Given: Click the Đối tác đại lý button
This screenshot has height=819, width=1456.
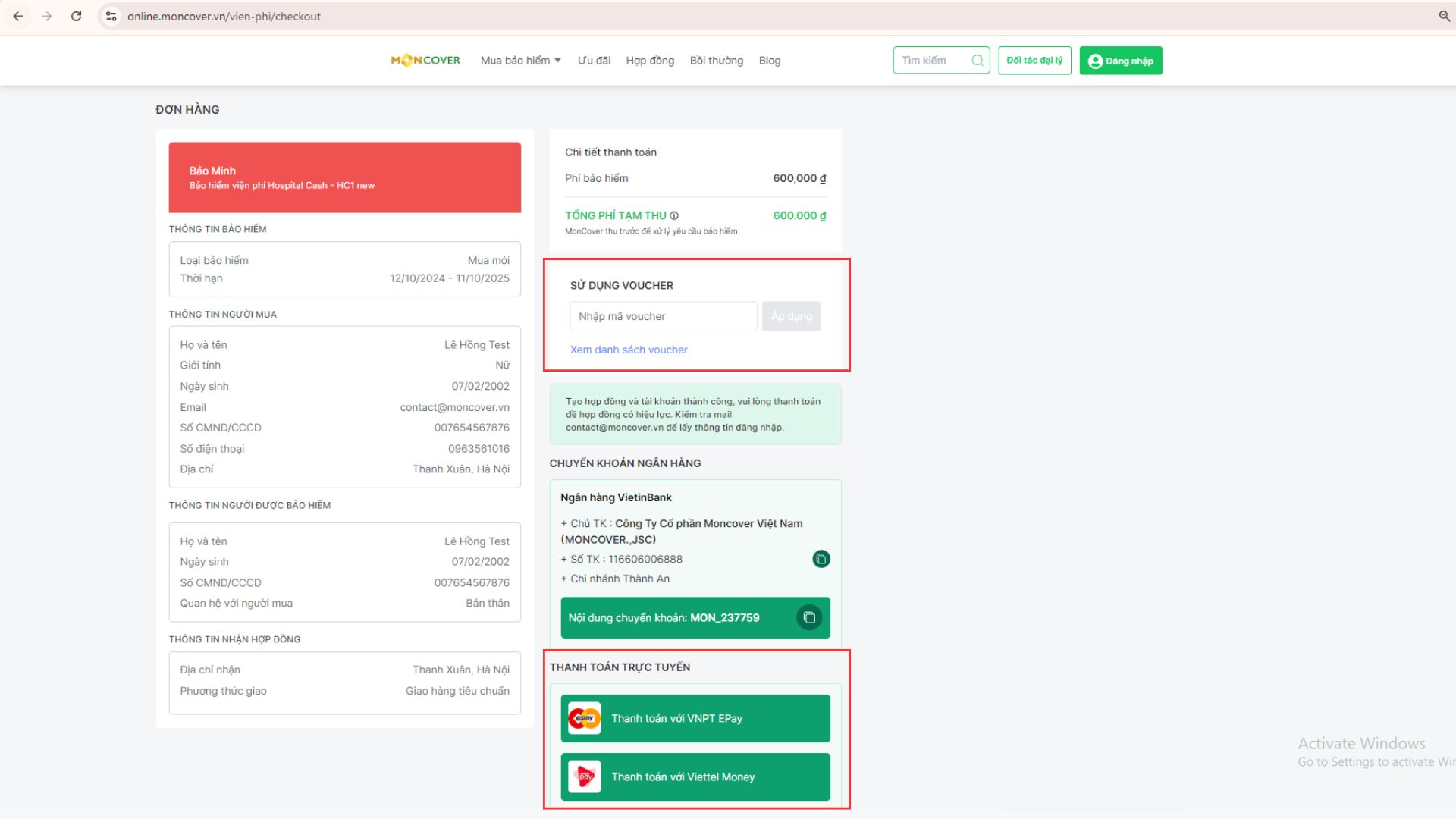Looking at the screenshot, I should 1034,61.
